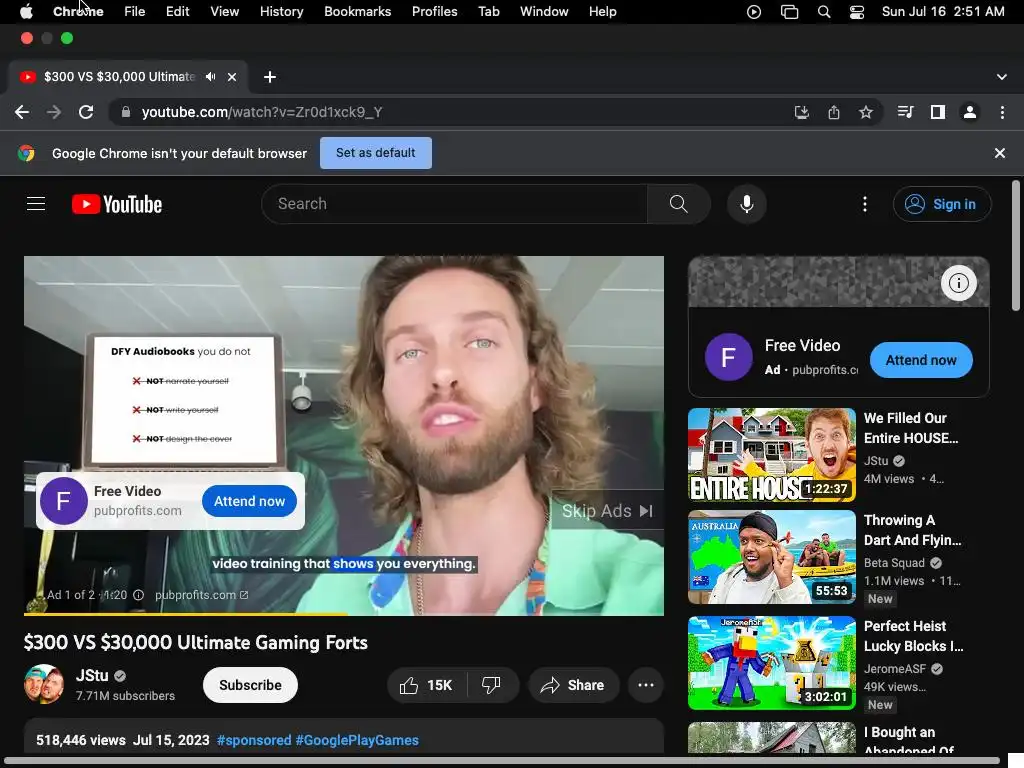
Task: Click the JeromeASF channel name
Action: [895, 669]
